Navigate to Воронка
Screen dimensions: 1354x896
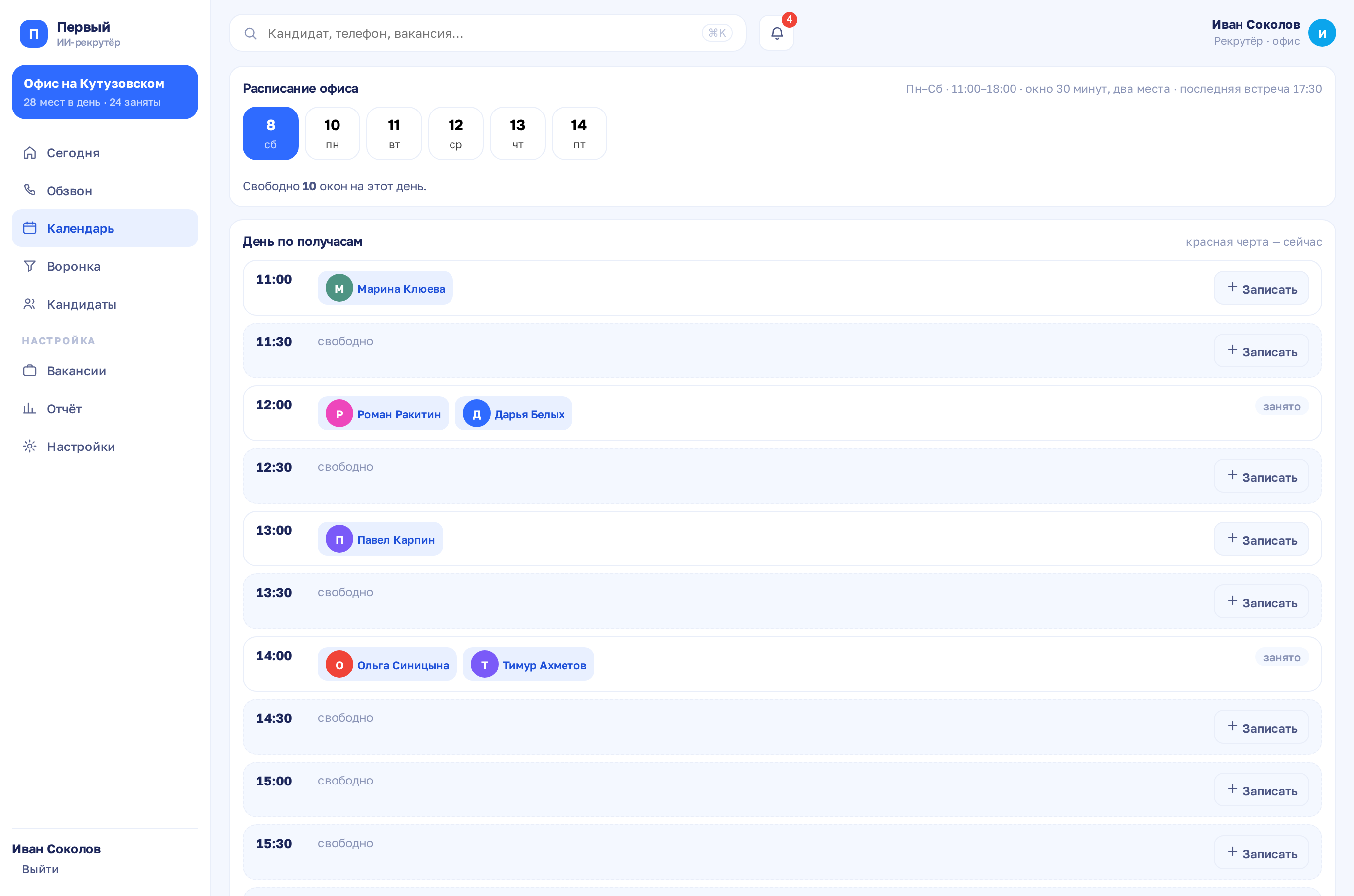pos(105,266)
